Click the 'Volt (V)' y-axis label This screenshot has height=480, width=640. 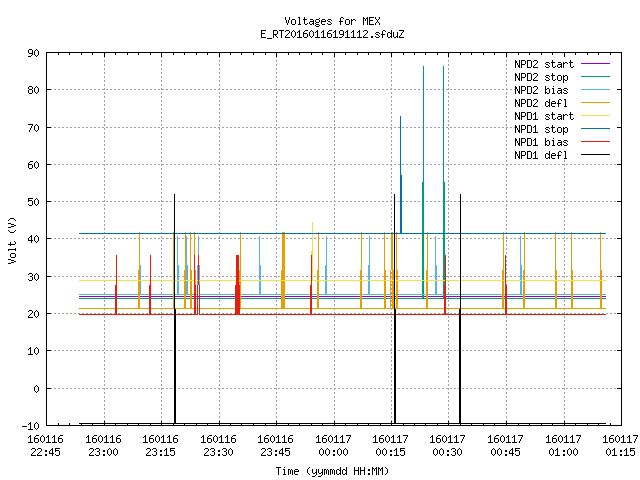pos(12,240)
